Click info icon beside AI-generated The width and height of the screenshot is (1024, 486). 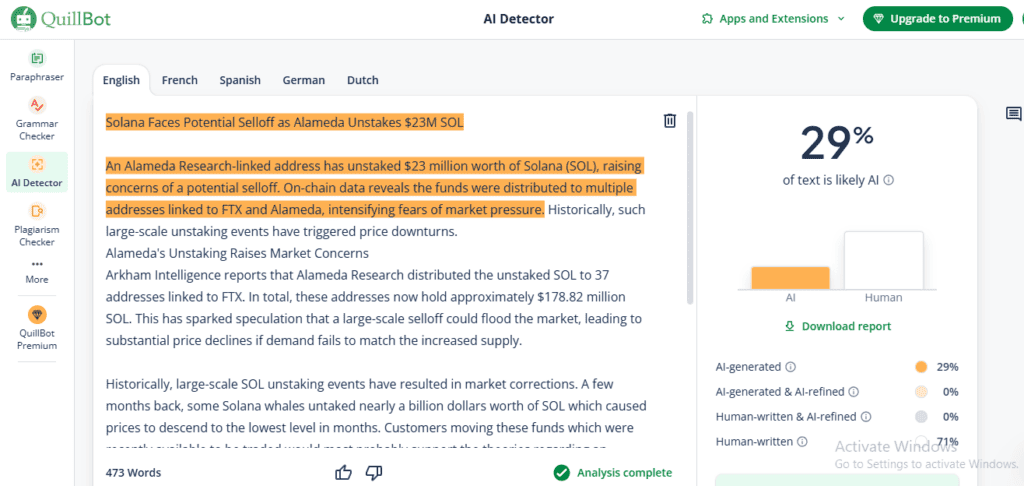[790, 367]
